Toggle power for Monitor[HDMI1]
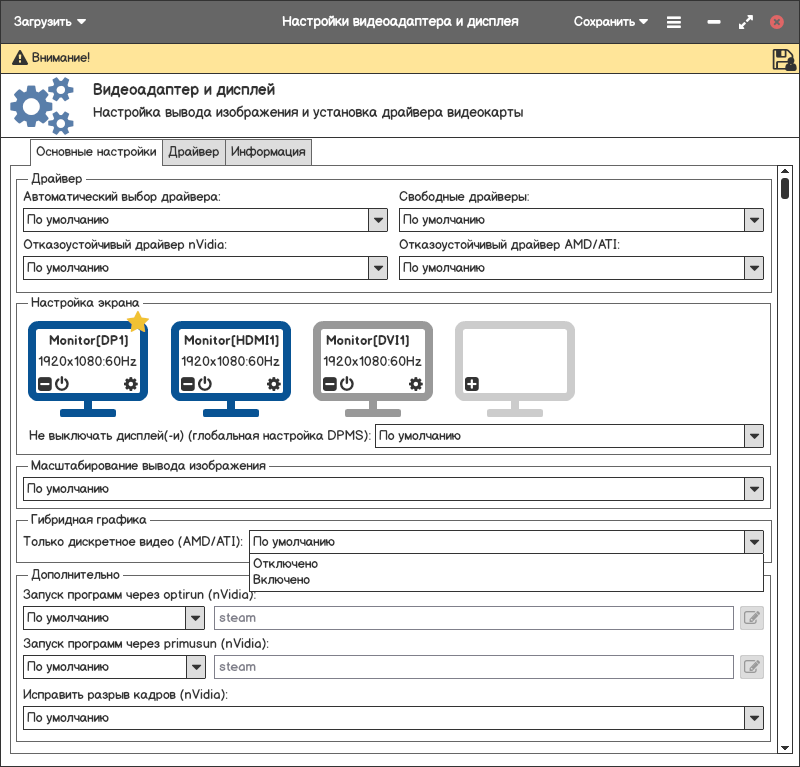Viewport: 800px width, 767px height. pyautogui.click(x=204, y=384)
